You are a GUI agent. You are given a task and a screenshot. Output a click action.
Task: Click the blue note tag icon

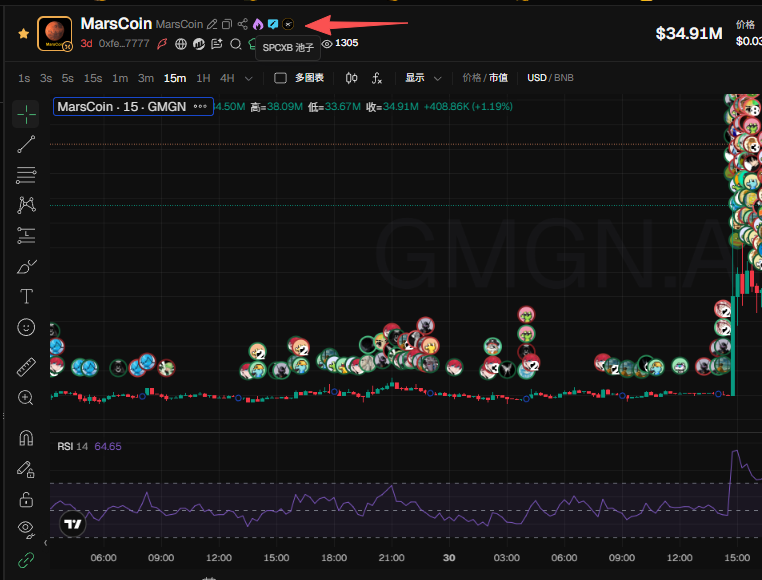tap(273, 24)
